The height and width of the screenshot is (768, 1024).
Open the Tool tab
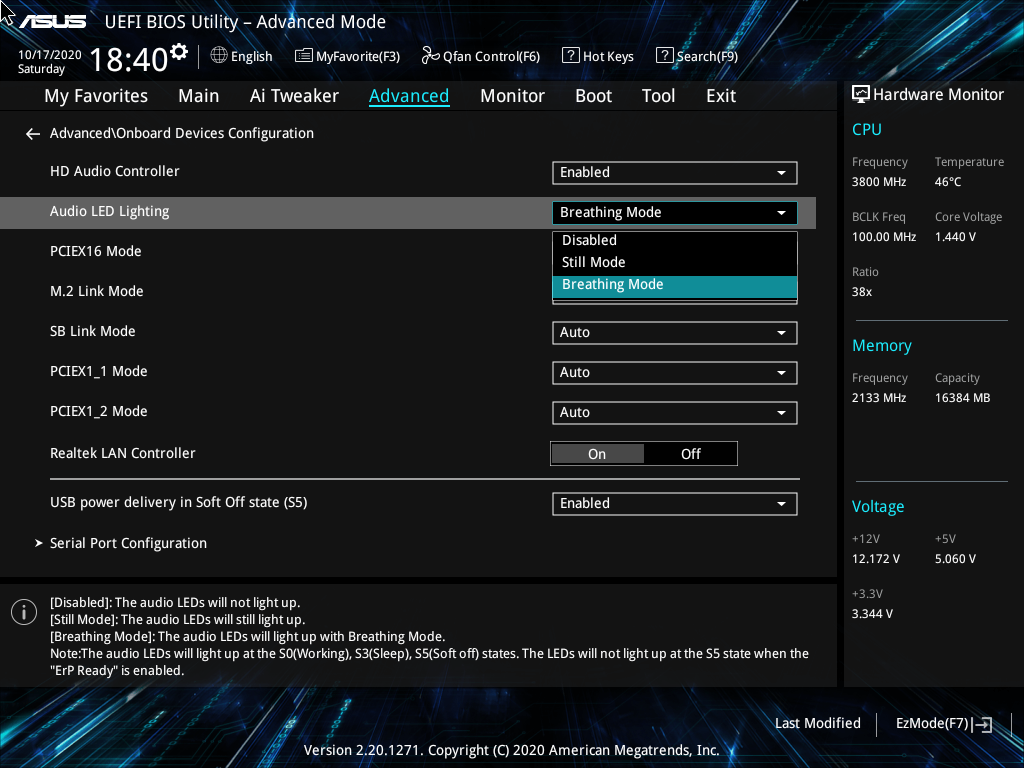tap(658, 96)
